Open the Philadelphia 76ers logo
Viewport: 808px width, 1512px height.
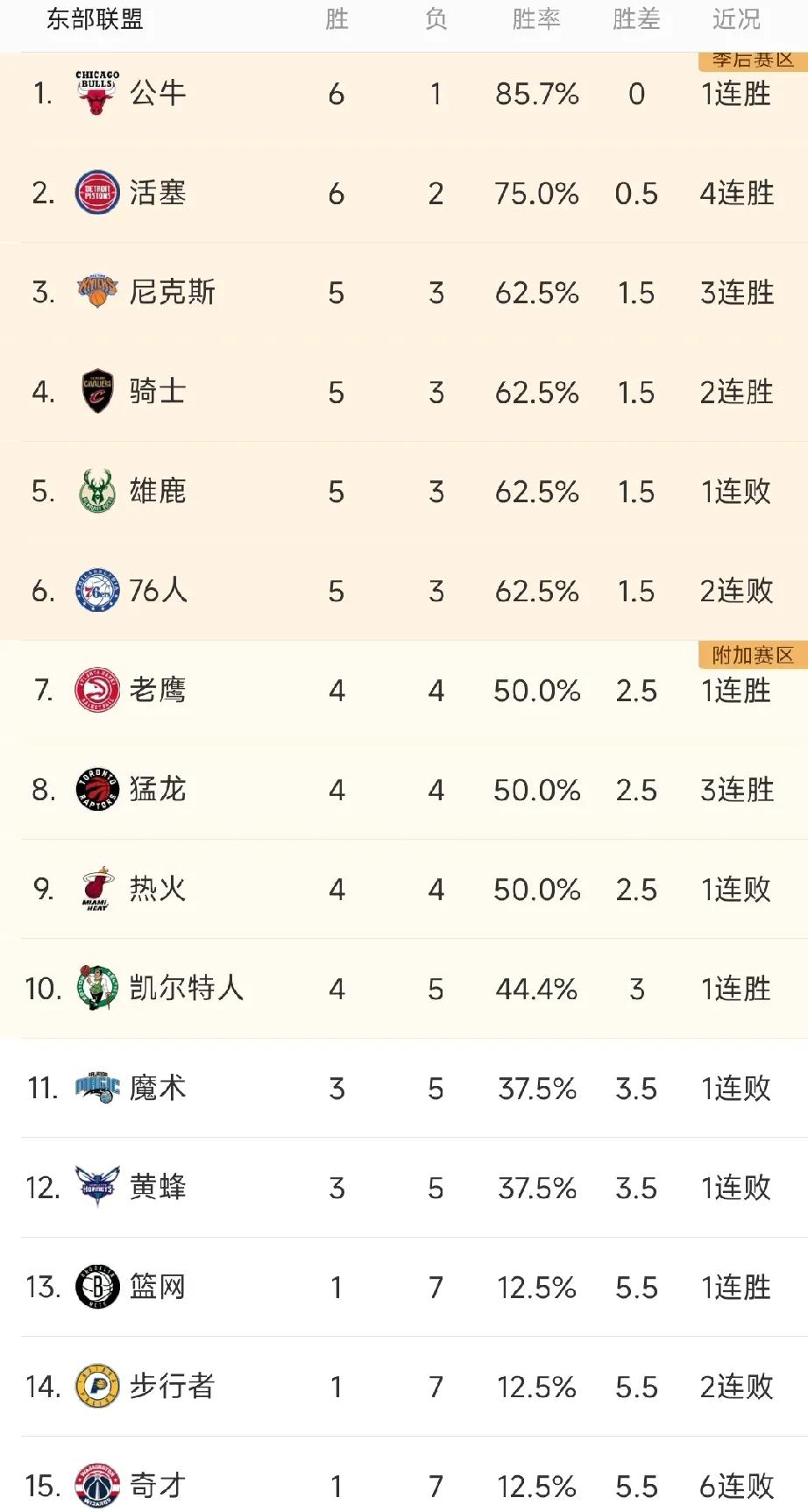click(x=97, y=590)
